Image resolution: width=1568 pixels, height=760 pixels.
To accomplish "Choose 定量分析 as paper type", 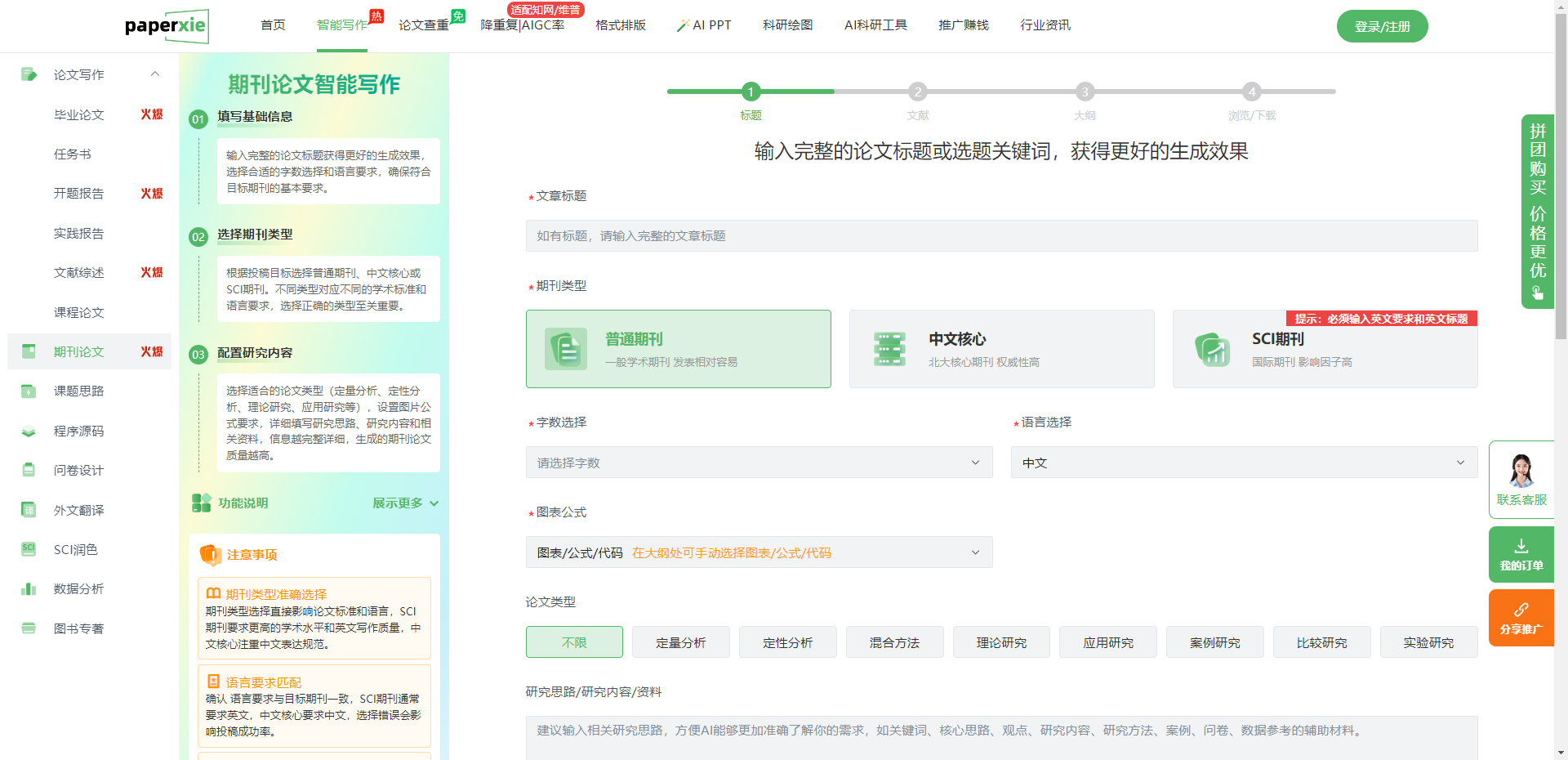I will 680,642.
